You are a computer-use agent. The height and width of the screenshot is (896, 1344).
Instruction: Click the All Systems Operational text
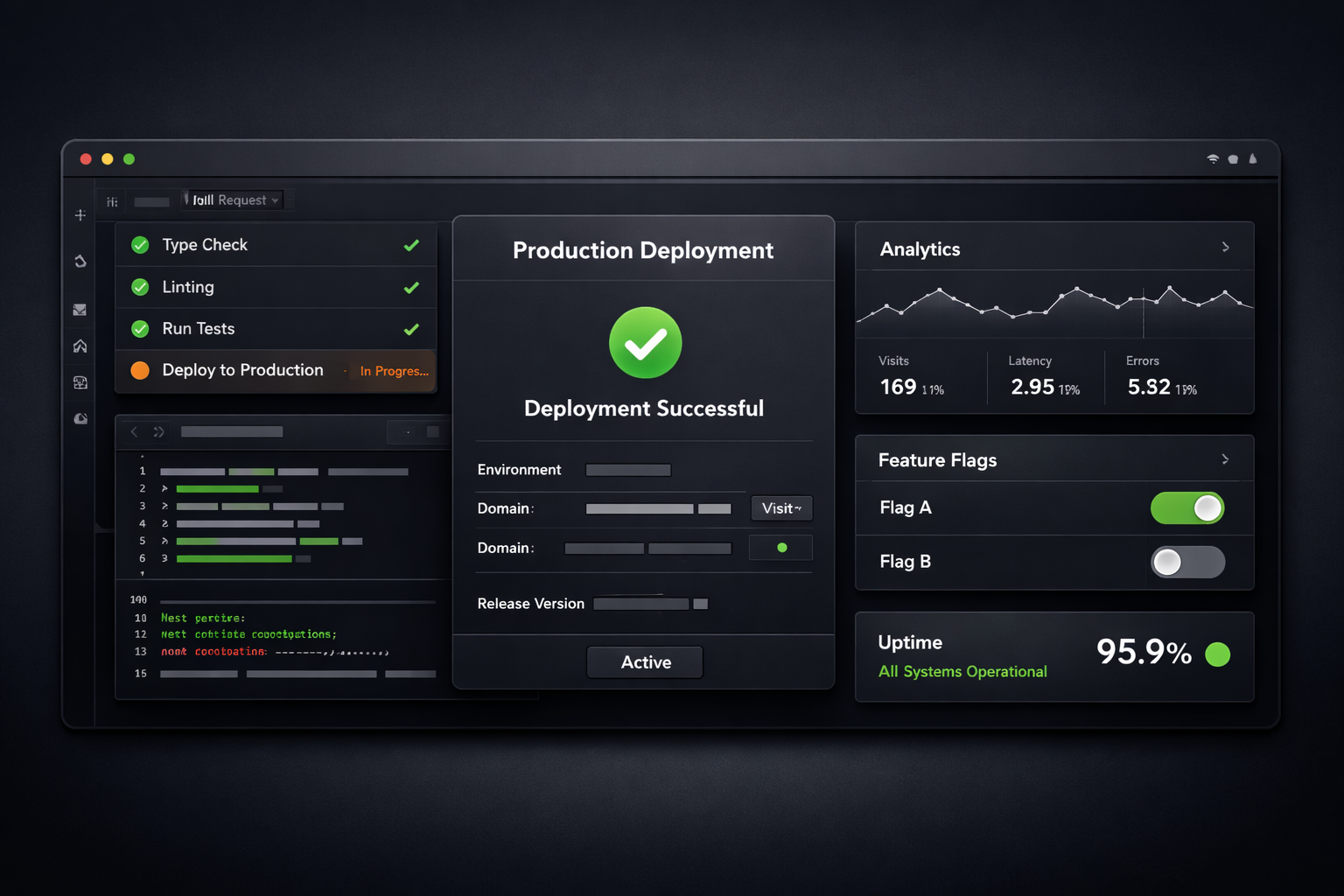coord(962,671)
